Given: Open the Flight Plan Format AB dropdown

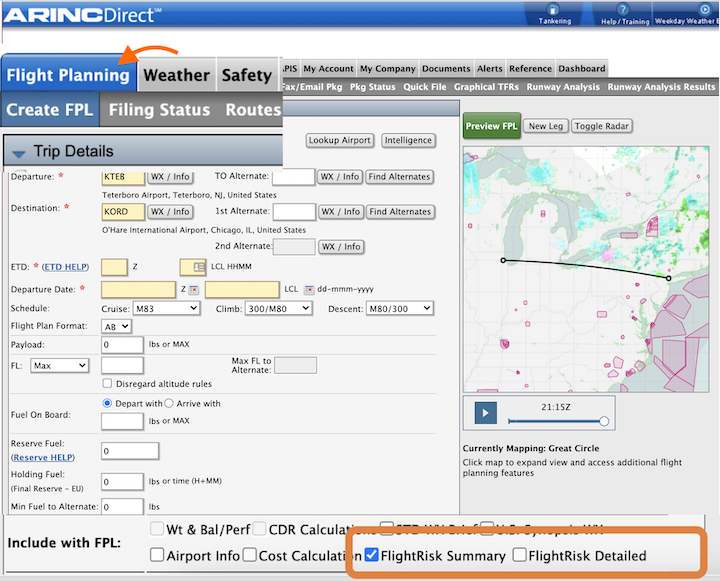Looking at the screenshot, I should pyautogui.click(x=116, y=327).
